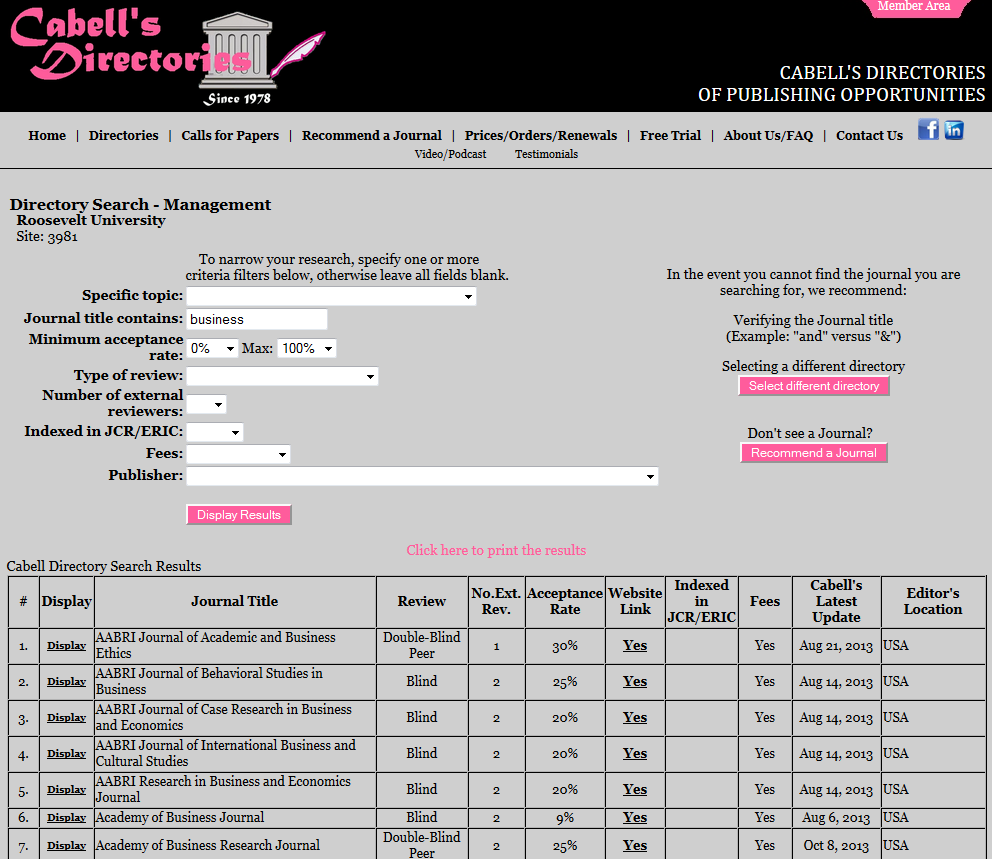The width and height of the screenshot is (992, 859).
Task: Click the Cabell's Directories logo
Action: pos(168,55)
